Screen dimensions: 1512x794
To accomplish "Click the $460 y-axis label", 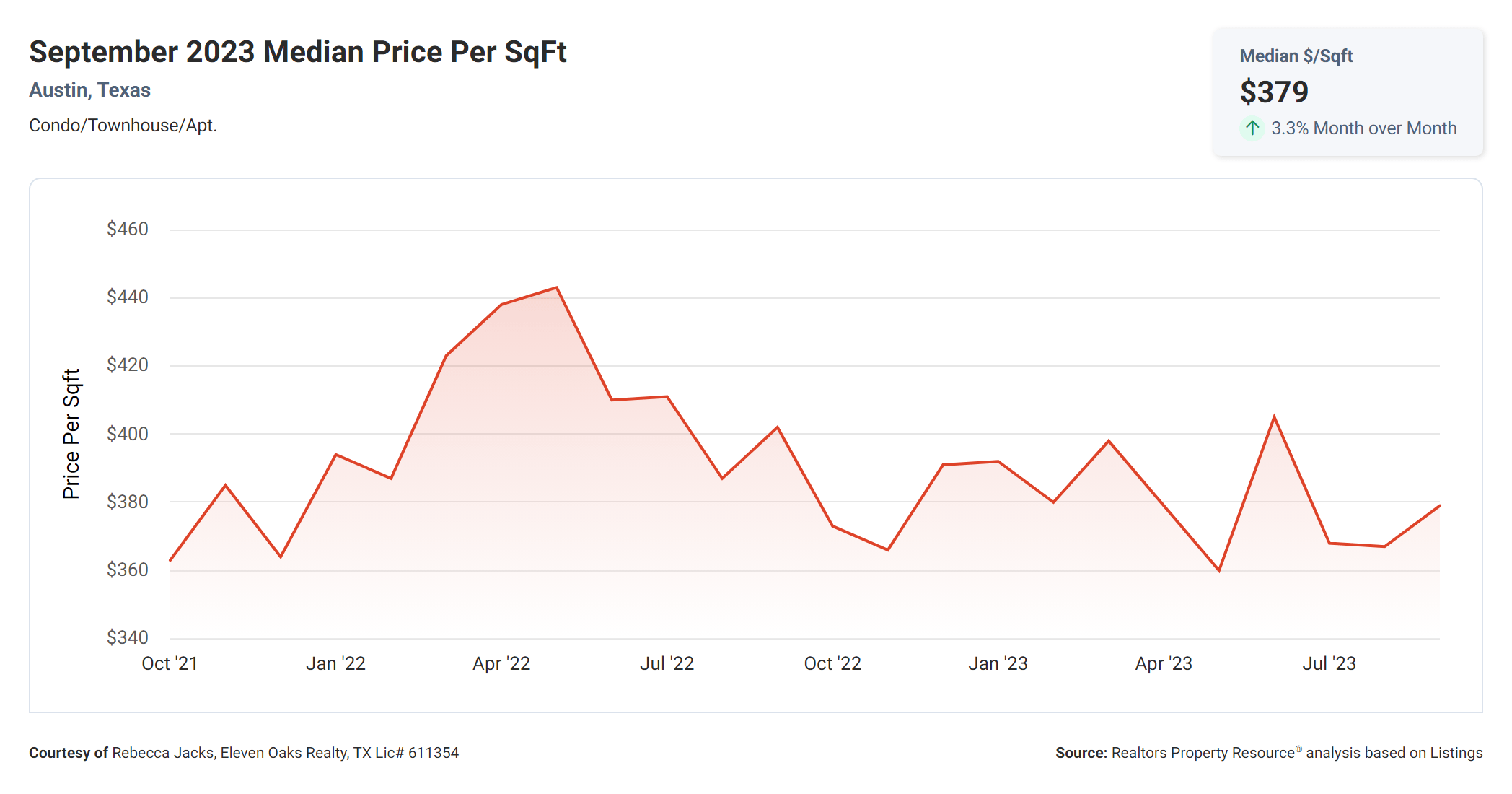I will [128, 230].
